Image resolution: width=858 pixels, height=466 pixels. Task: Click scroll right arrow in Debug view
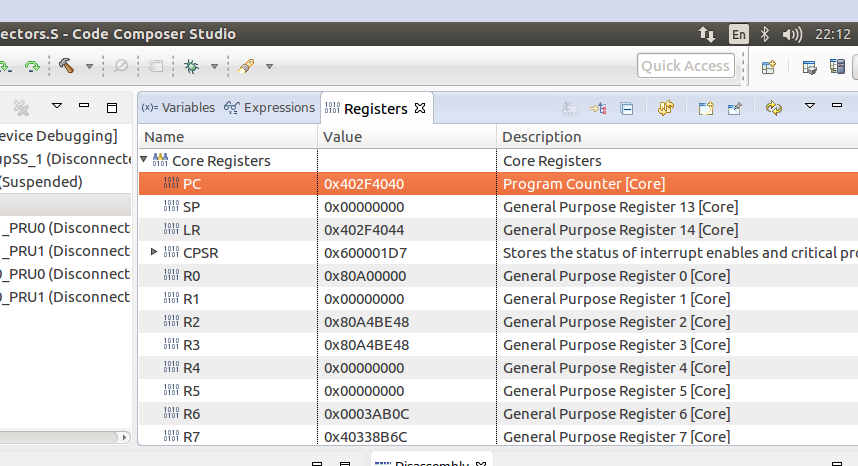124,437
